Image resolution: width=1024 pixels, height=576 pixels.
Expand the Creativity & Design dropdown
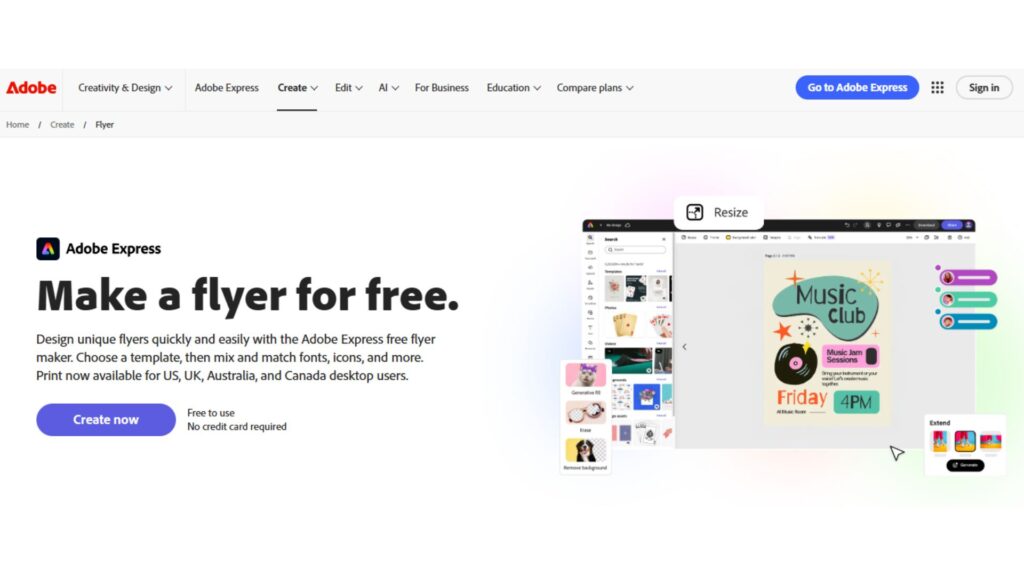pos(125,88)
